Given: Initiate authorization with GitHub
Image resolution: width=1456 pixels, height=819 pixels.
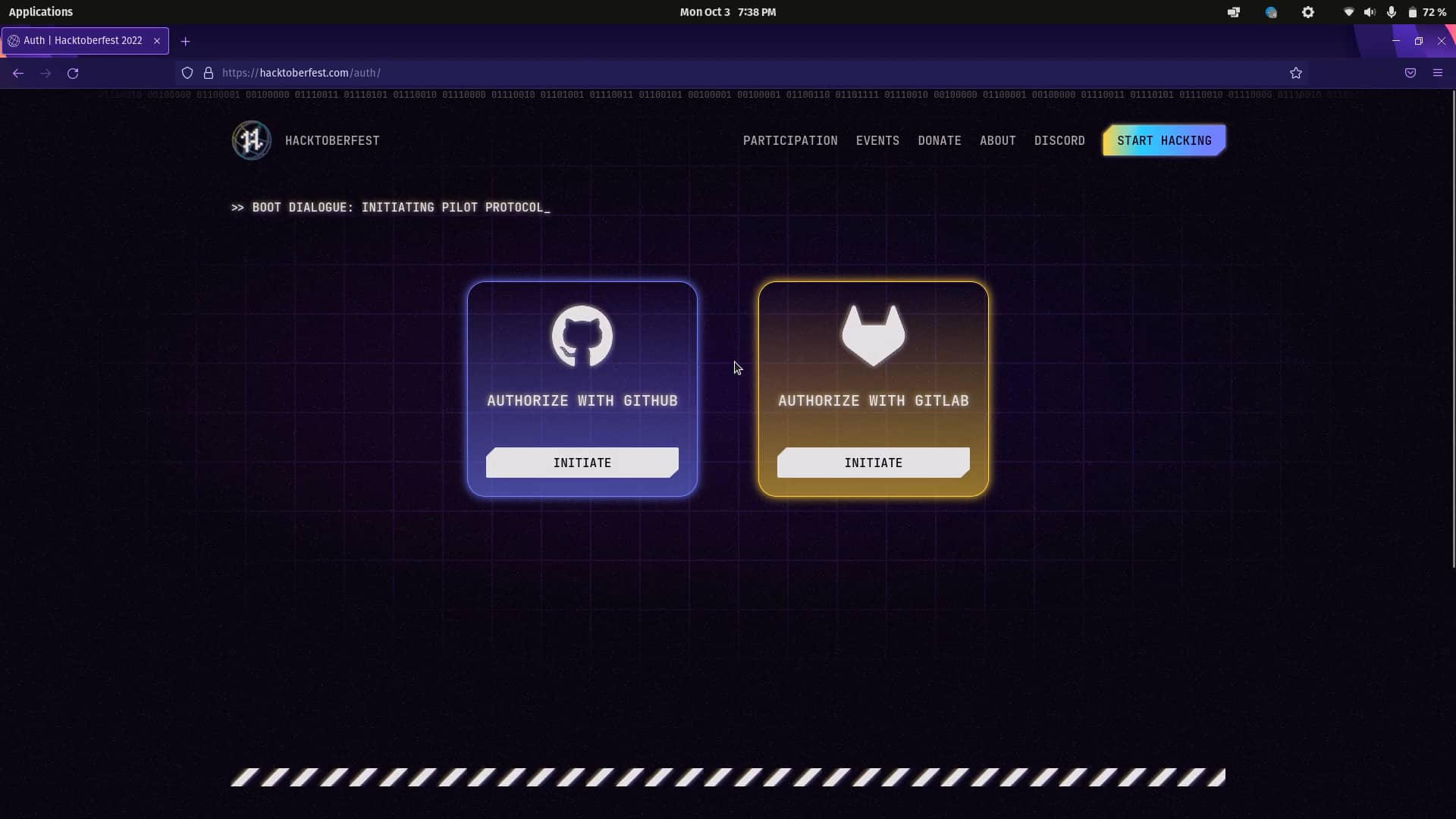Looking at the screenshot, I should point(582,463).
